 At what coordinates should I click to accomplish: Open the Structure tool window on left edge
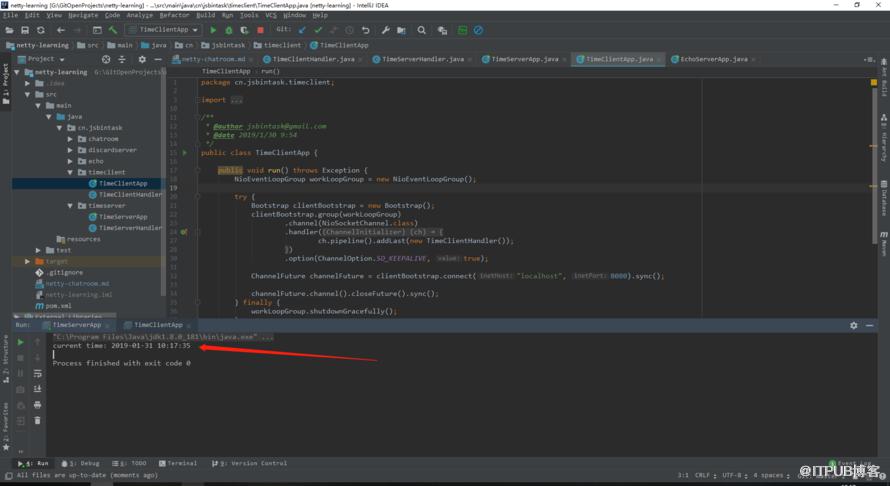6,359
